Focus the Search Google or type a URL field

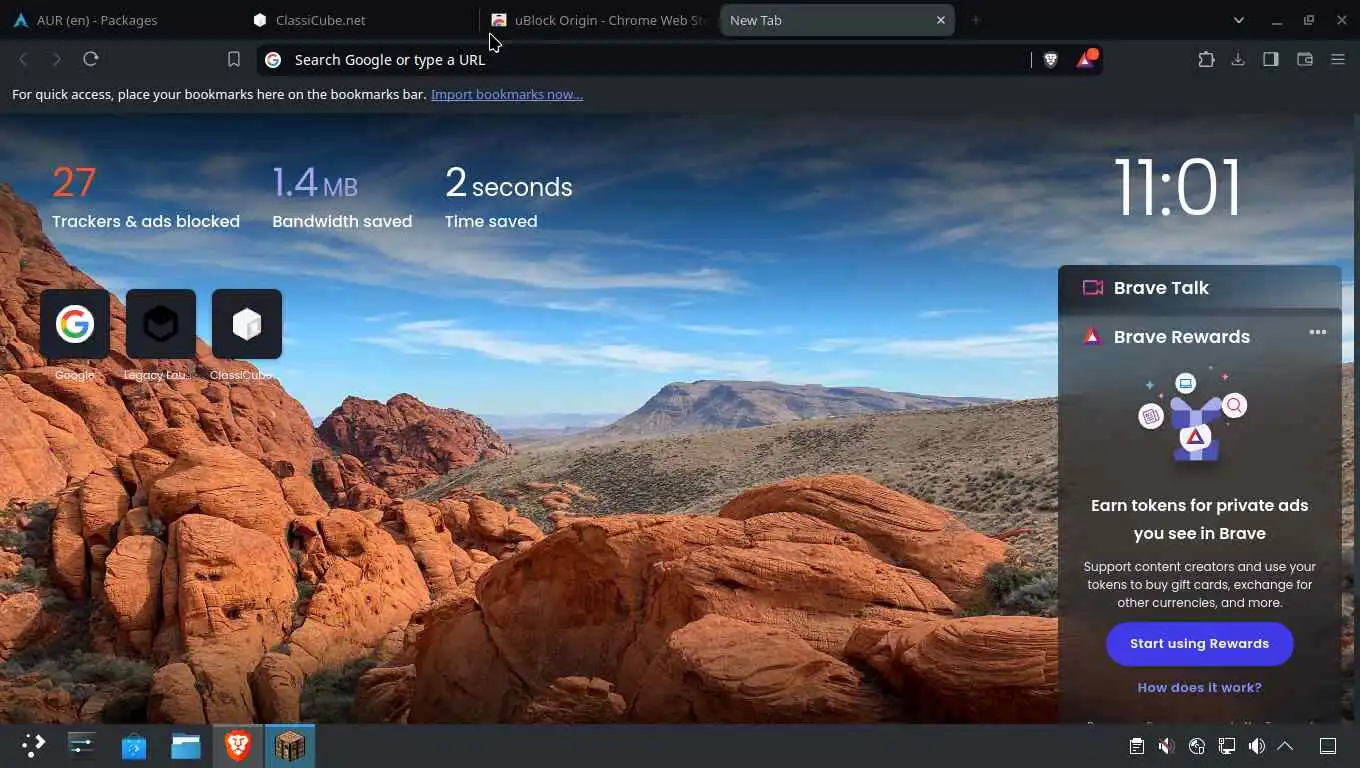click(645, 60)
